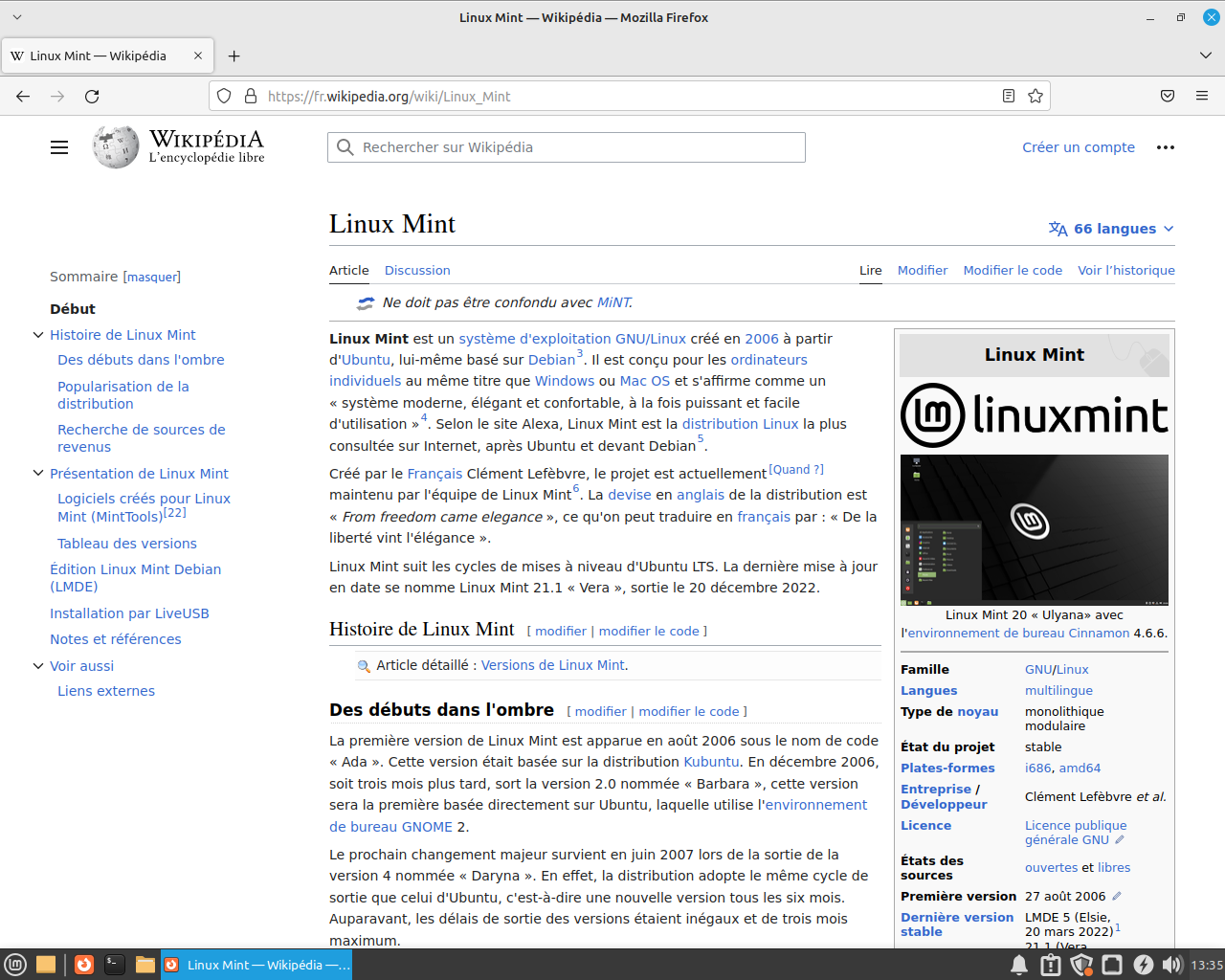This screenshot has height=980, width=1225.
Task: Open volume control in system tray
Action: pos(1171,965)
